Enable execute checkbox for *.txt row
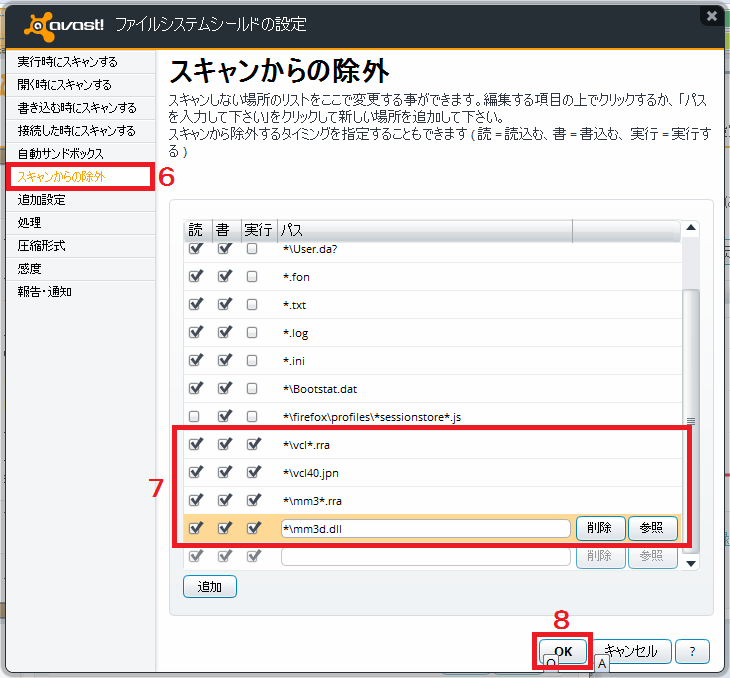730x678 pixels. (252, 305)
